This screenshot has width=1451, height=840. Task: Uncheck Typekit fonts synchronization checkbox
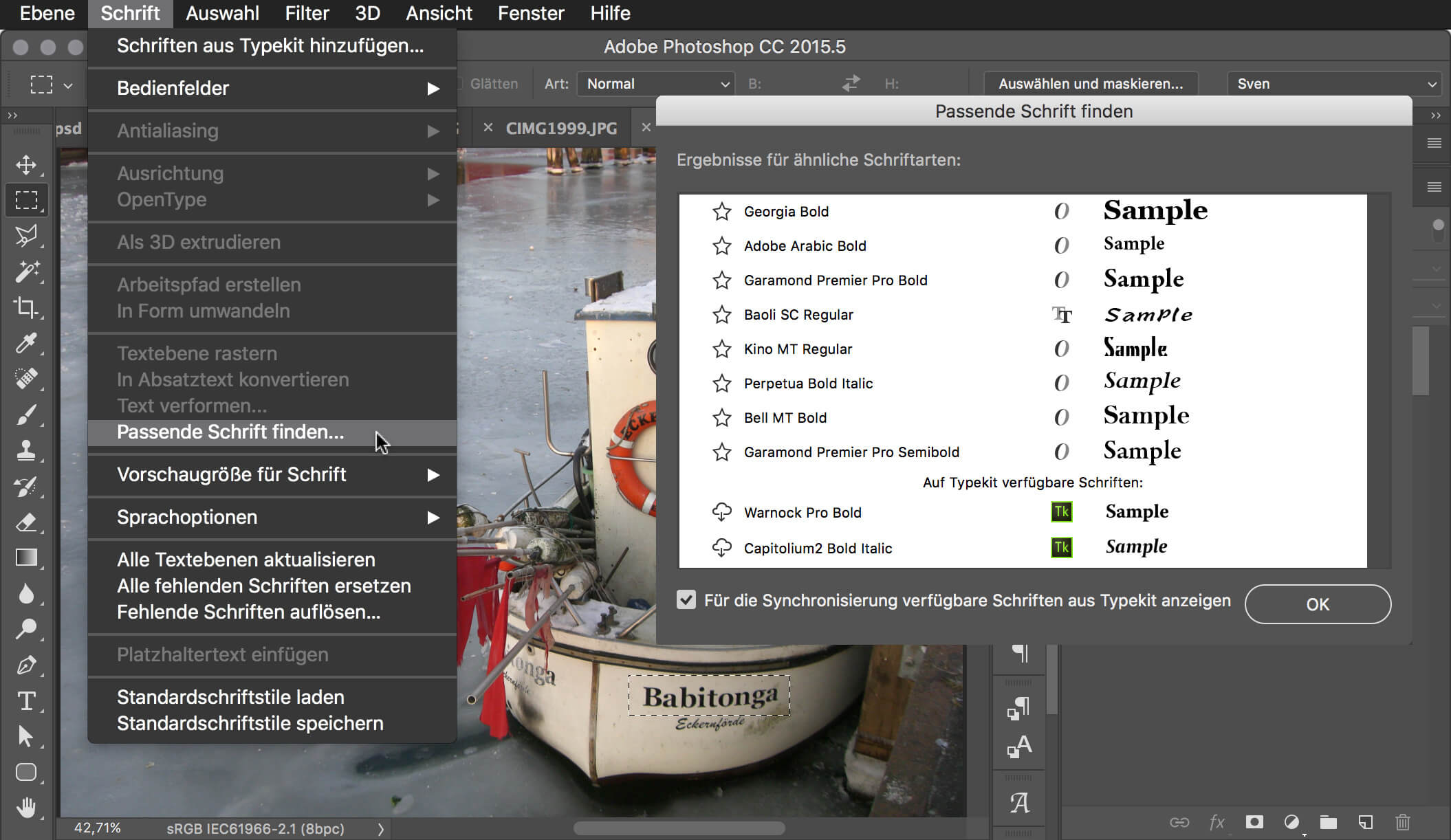(686, 600)
